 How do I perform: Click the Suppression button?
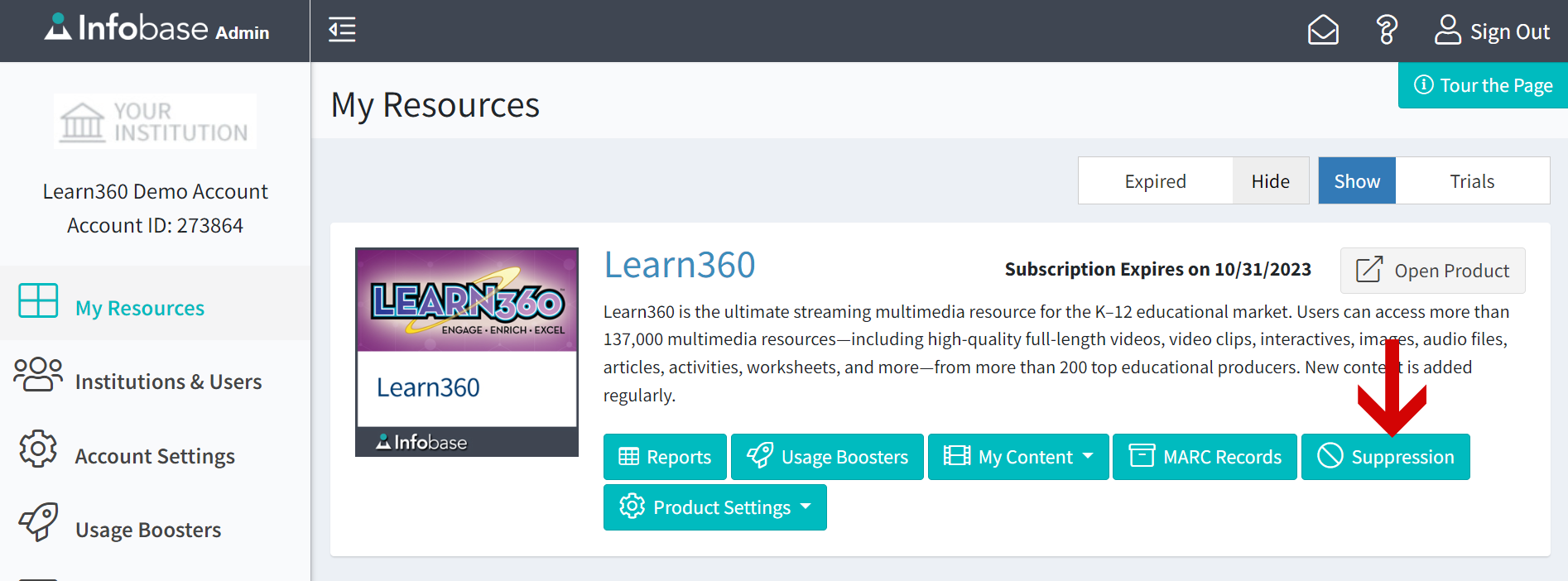tap(1385, 456)
